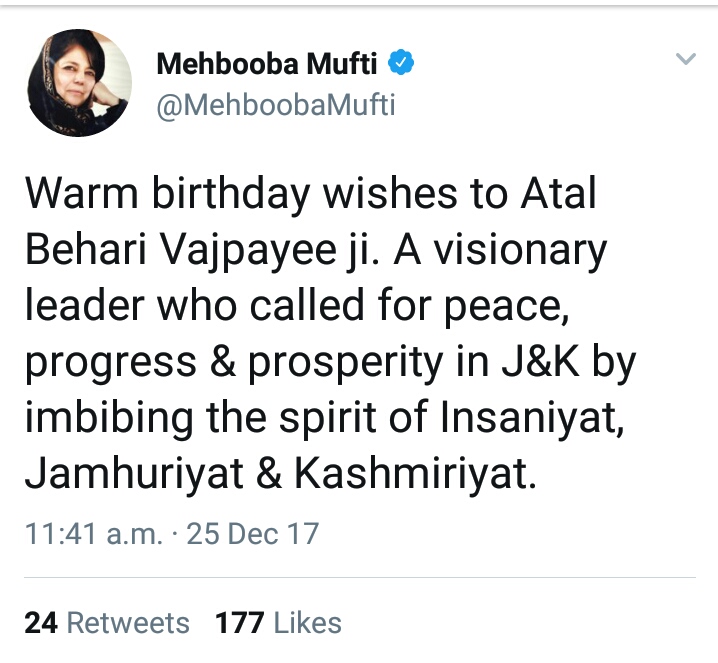Click the name Vajpayee in tweet text

[x=250, y=251]
